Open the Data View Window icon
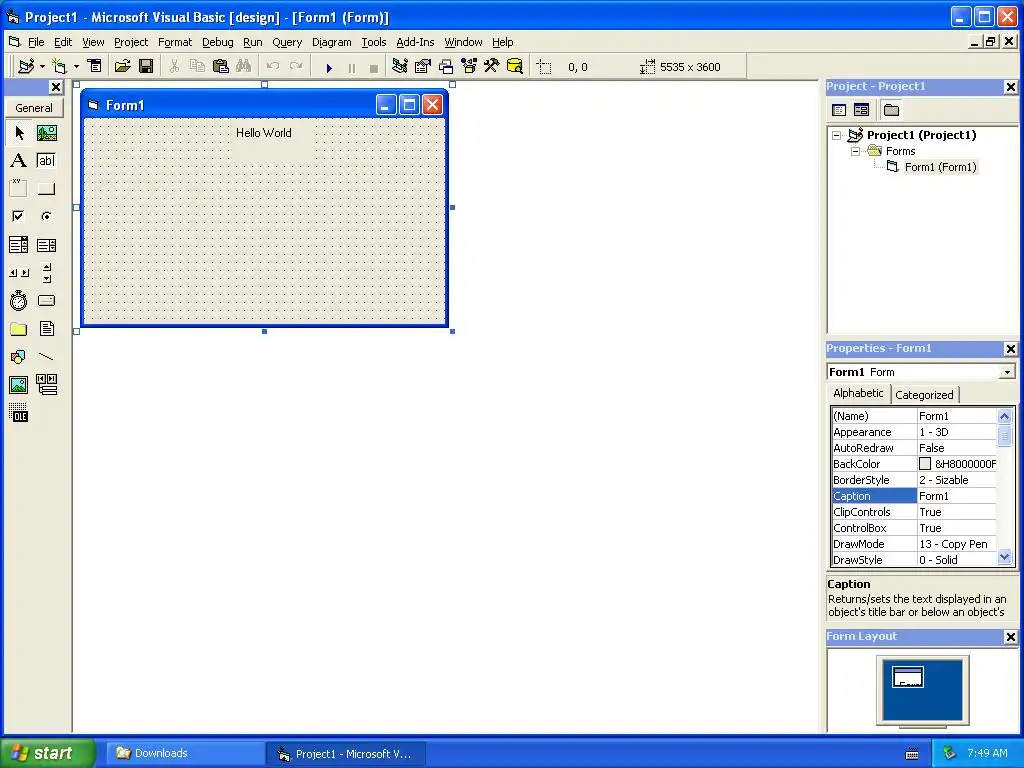Viewport: 1024px width, 768px height. pos(515,67)
